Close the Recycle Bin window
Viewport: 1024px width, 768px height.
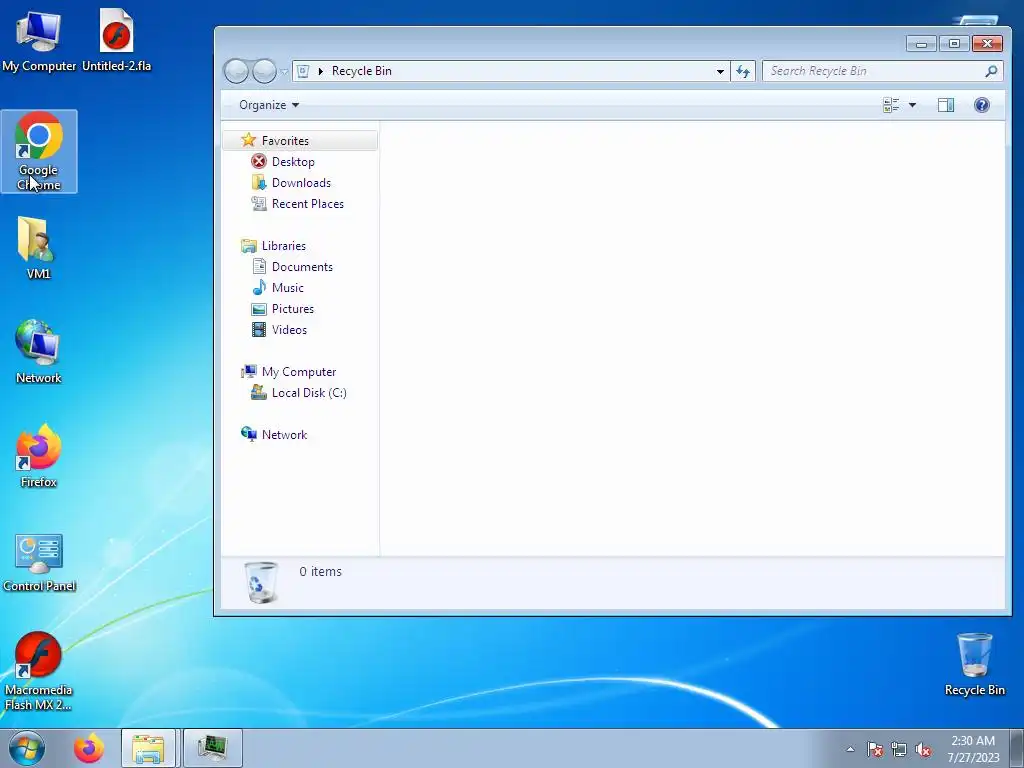[x=987, y=44]
